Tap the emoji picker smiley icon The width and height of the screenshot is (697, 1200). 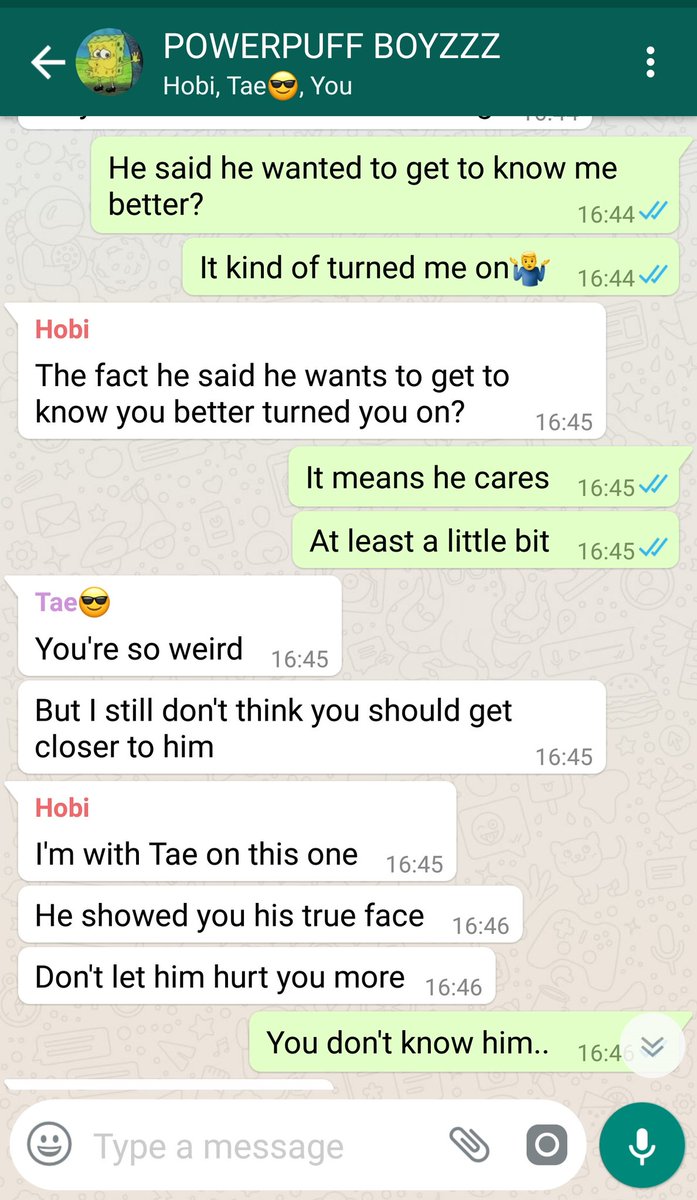point(49,1144)
